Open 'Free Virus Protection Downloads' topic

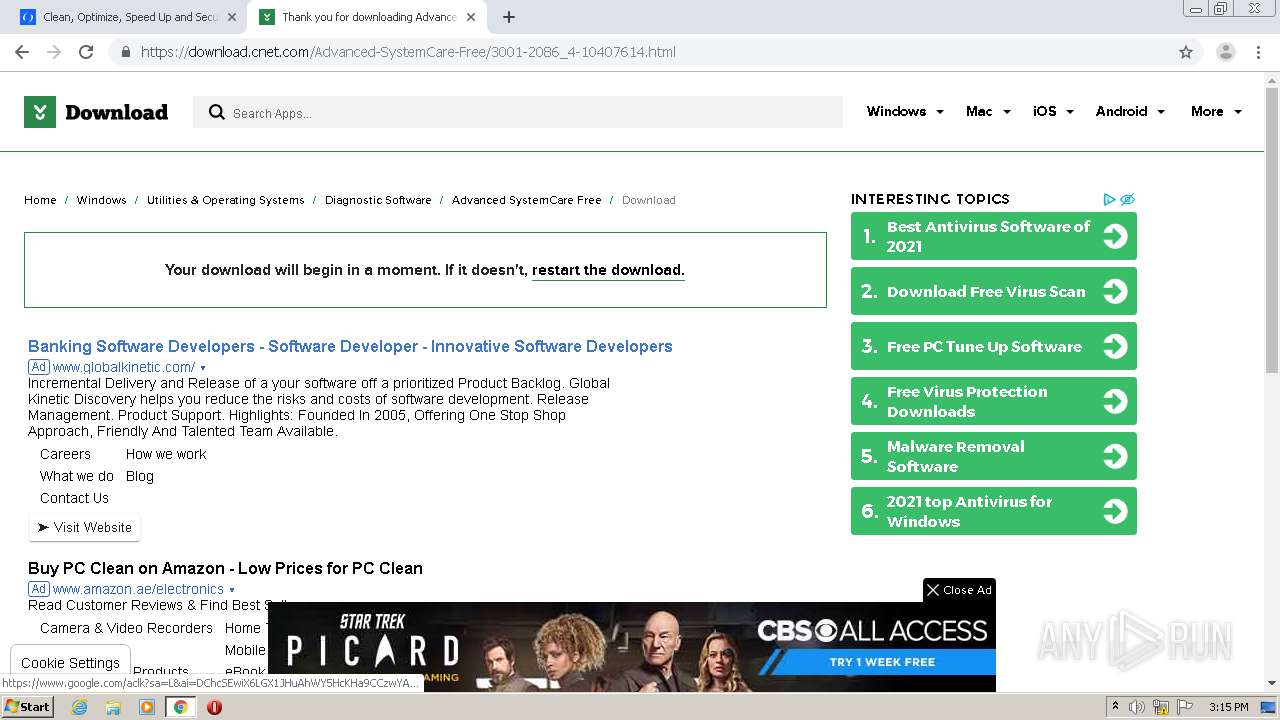pyautogui.click(x=993, y=401)
